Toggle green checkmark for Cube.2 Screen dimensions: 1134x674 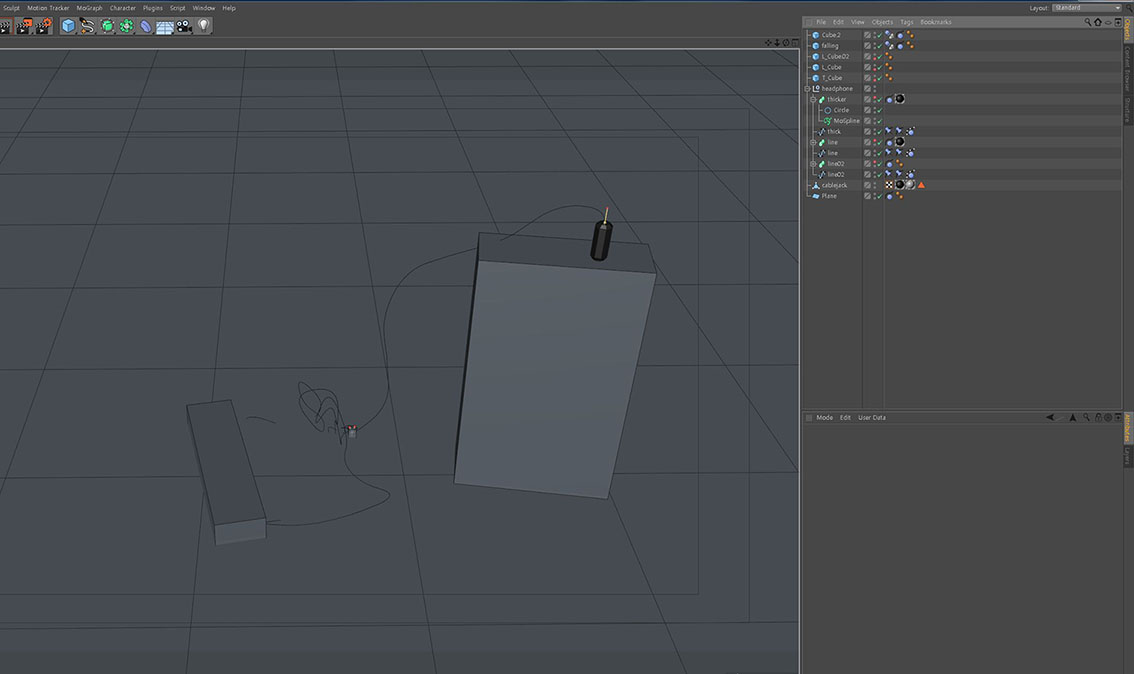(879, 35)
